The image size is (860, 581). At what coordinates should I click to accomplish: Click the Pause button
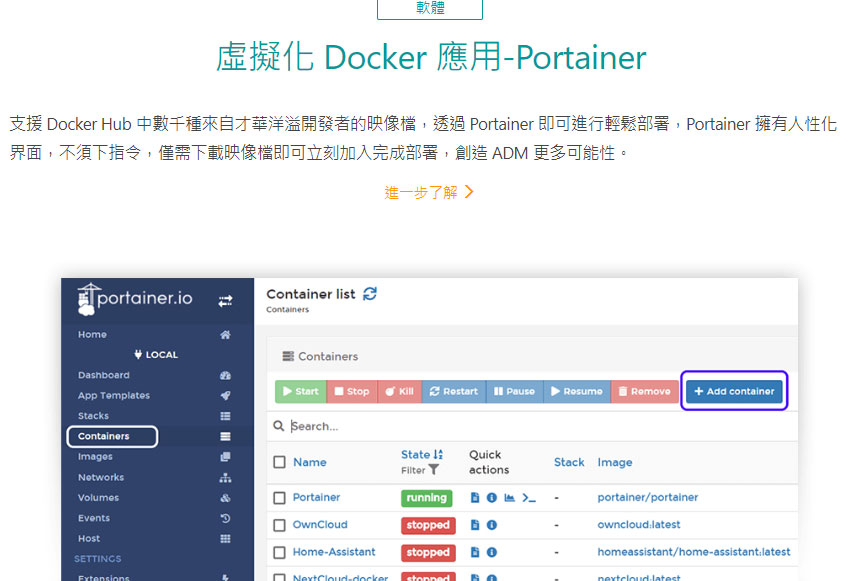click(514, 392)
